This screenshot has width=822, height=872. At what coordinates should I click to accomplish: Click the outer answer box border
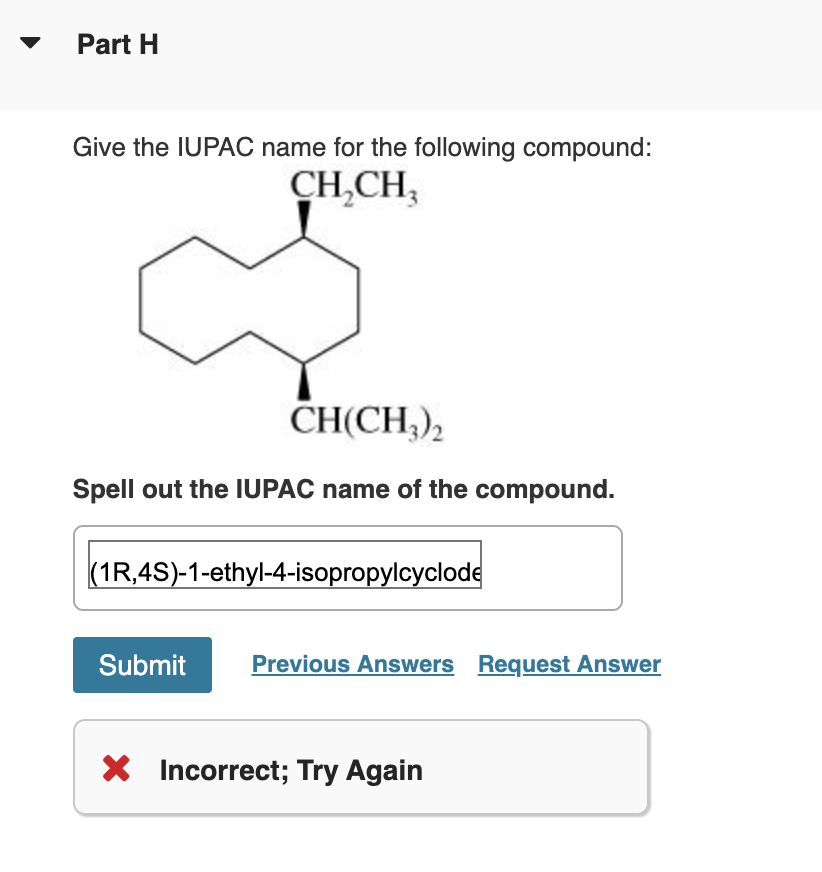[x=347, y=528]
